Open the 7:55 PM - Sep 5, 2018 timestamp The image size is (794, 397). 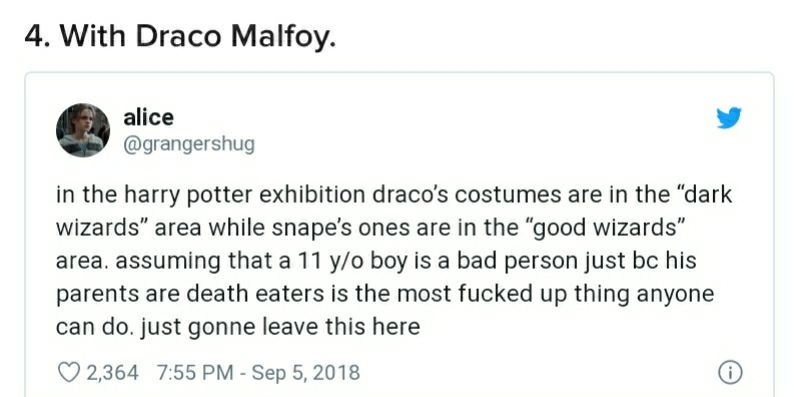point(258,373)
